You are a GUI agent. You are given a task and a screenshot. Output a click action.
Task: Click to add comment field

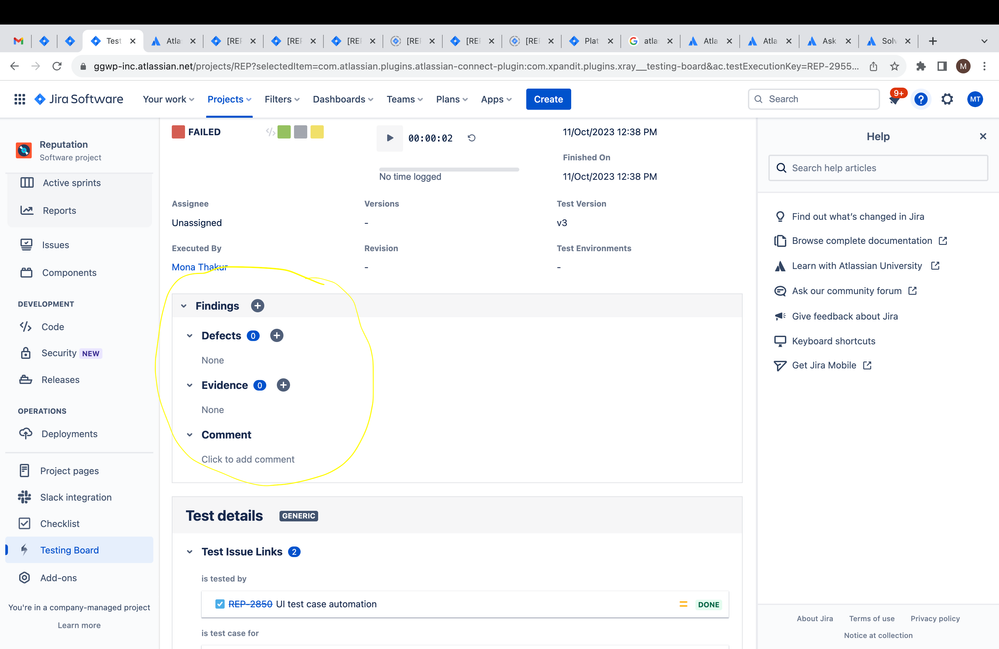pyautogui.click(x=248, y=459)
